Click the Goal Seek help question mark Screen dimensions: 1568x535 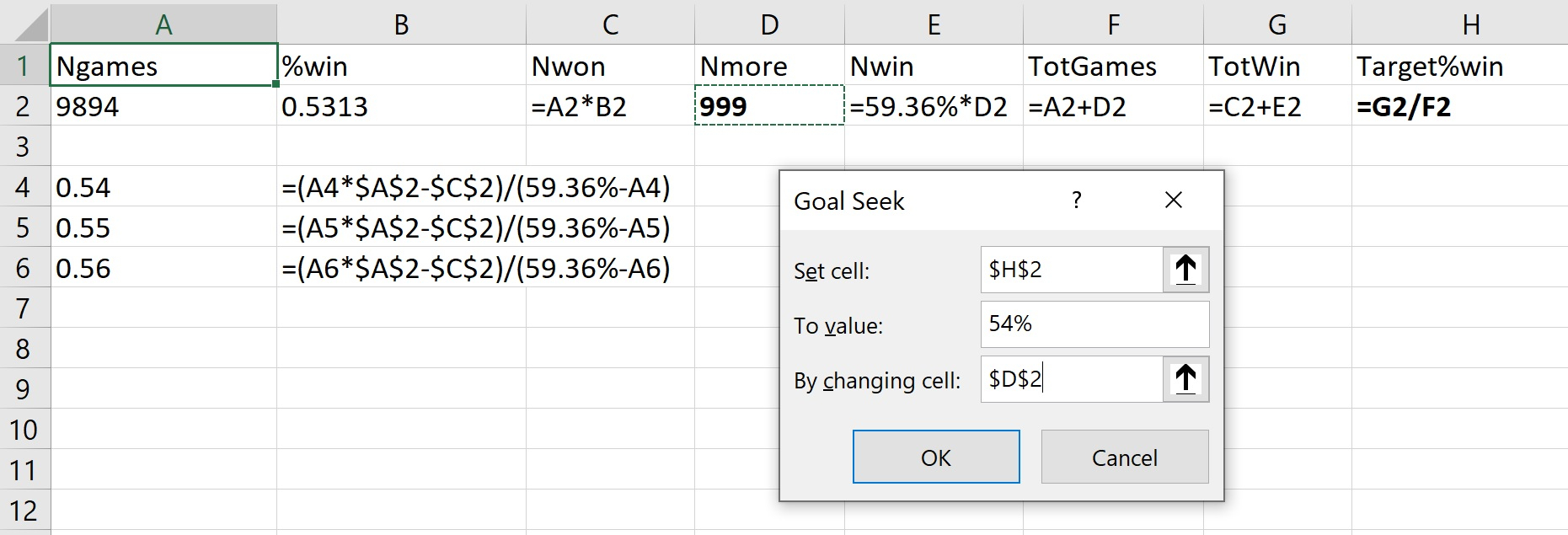point(1076,201)
